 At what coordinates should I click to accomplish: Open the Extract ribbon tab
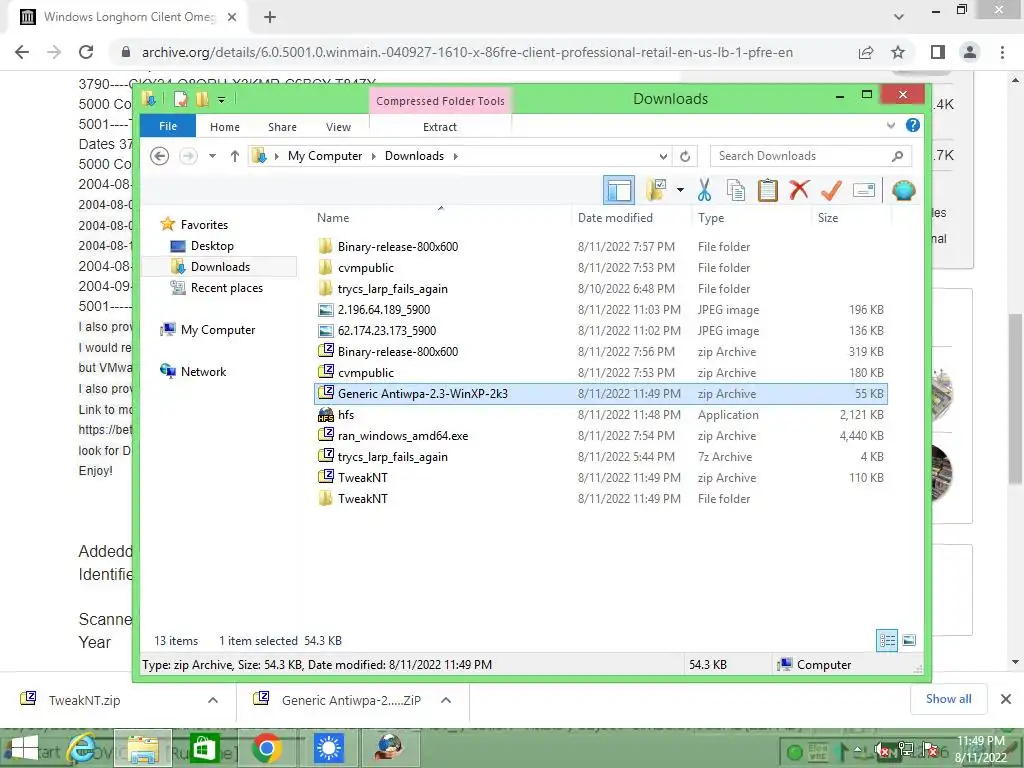[x=440, y=127]
